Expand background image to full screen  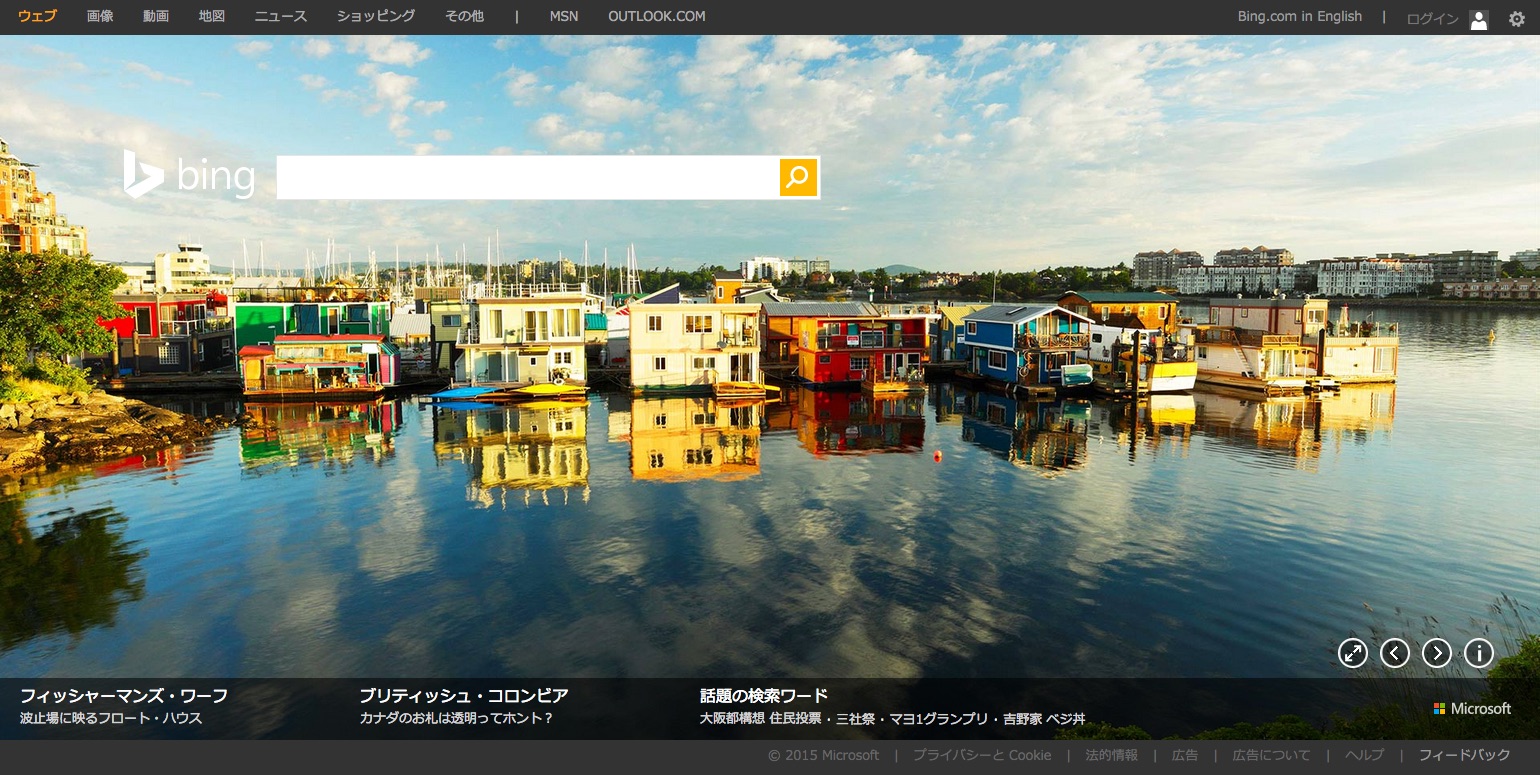1352,653
